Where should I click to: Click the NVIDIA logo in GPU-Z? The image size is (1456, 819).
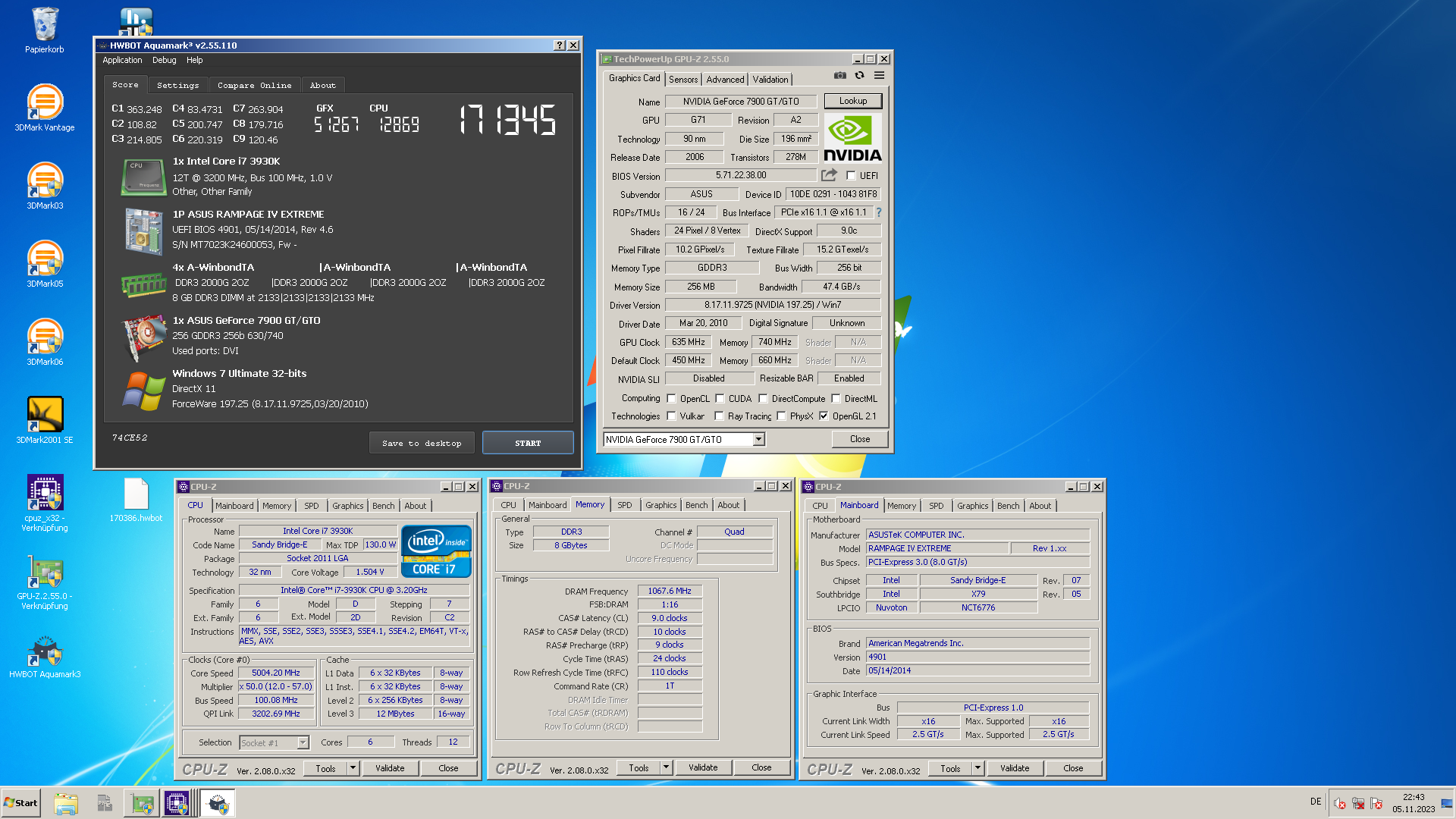tap(853, 138)
